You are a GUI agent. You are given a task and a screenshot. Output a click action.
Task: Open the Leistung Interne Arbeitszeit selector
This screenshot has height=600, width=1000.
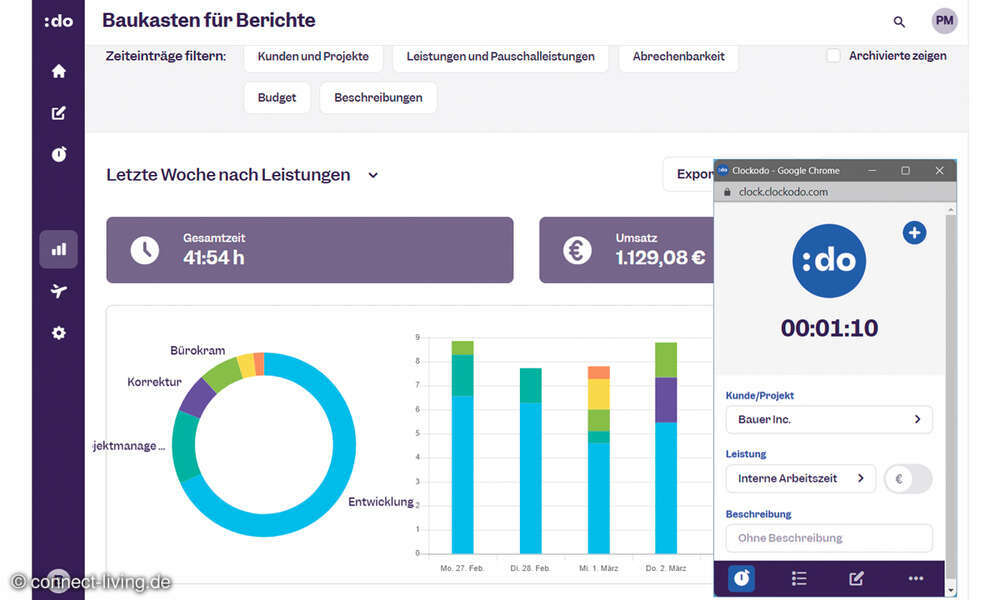click(x=800, y=479)
